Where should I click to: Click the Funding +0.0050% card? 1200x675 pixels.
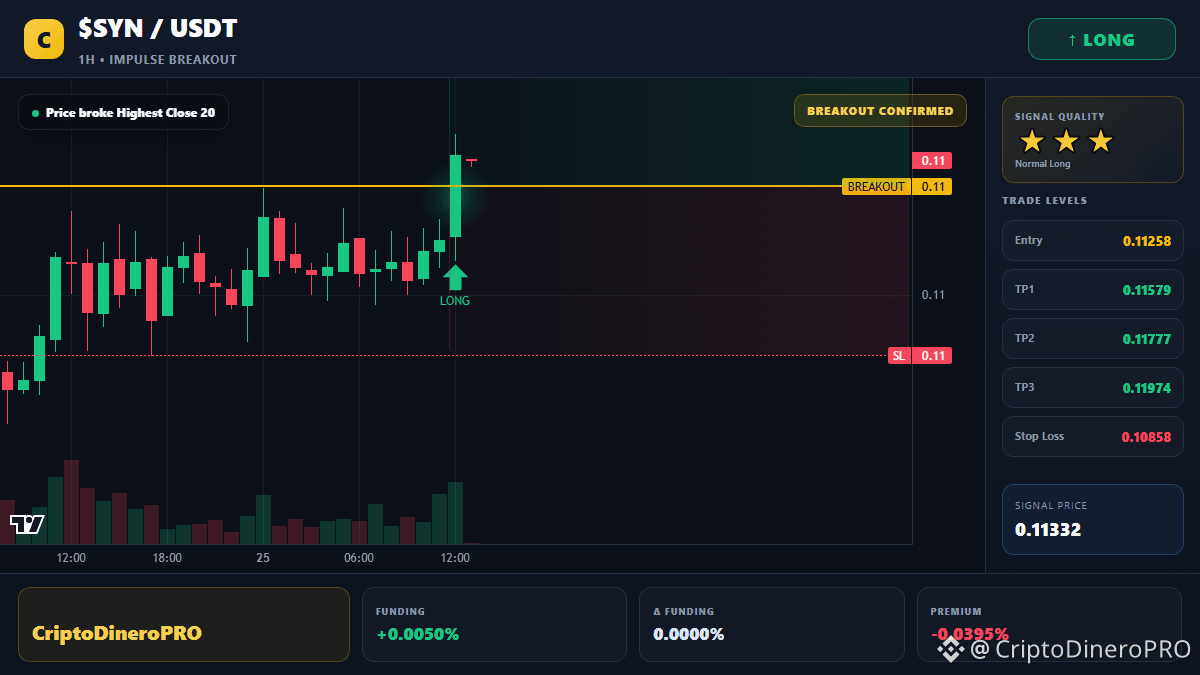tap(494, 624)
